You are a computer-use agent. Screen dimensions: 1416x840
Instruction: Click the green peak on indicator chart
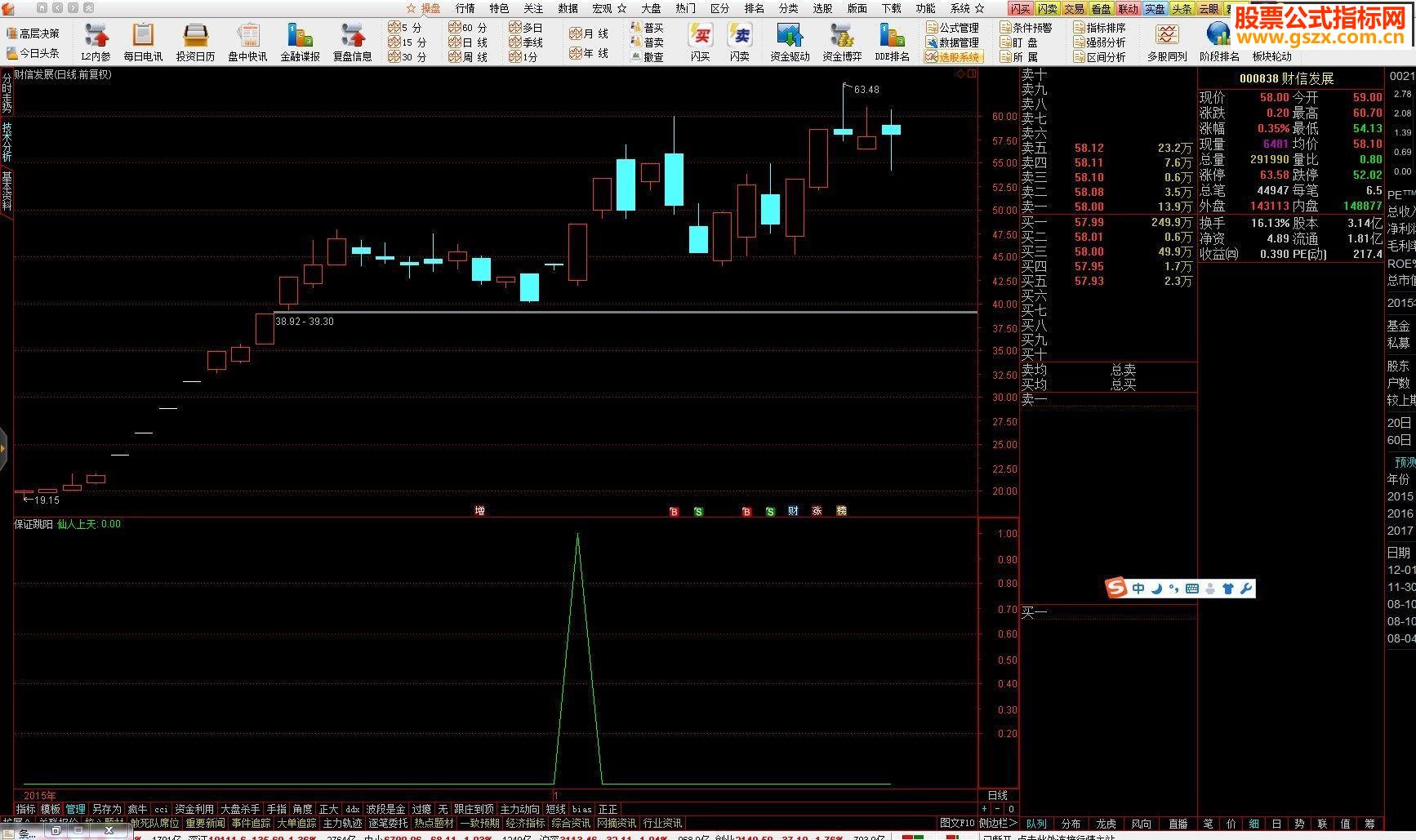tap(578, 536)
